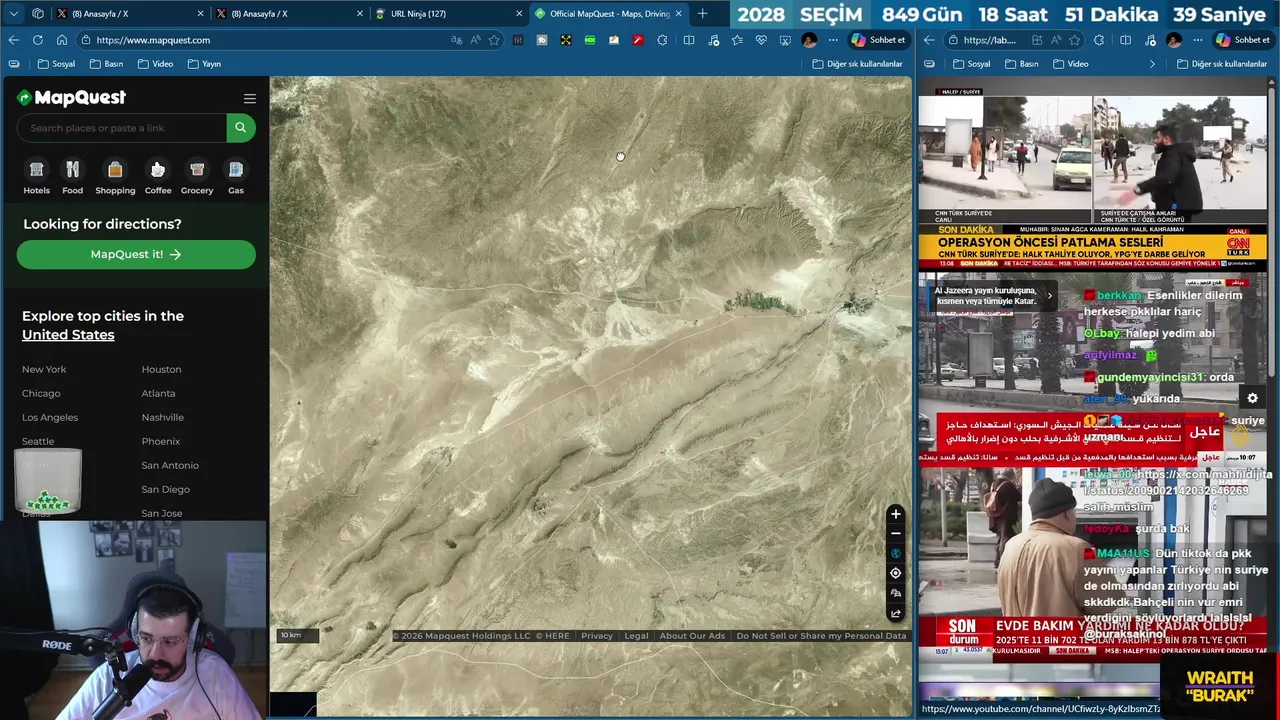1280x720 pixels.
Task: Locate me with the crosshair map button
Action: pyautogui.click(x=895, y=573)
